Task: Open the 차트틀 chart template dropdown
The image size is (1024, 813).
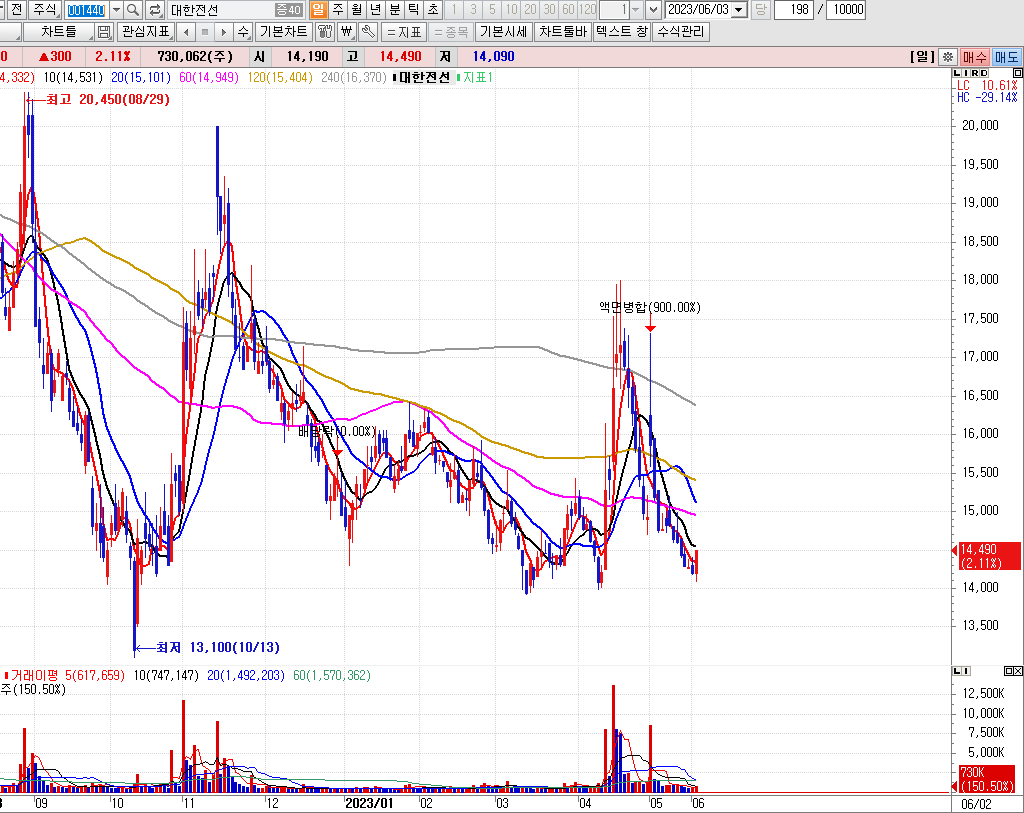Action: click(59, 31)
